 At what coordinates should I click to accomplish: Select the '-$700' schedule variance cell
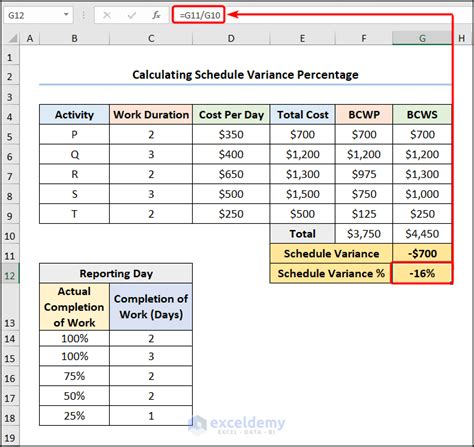pos(422,254)
